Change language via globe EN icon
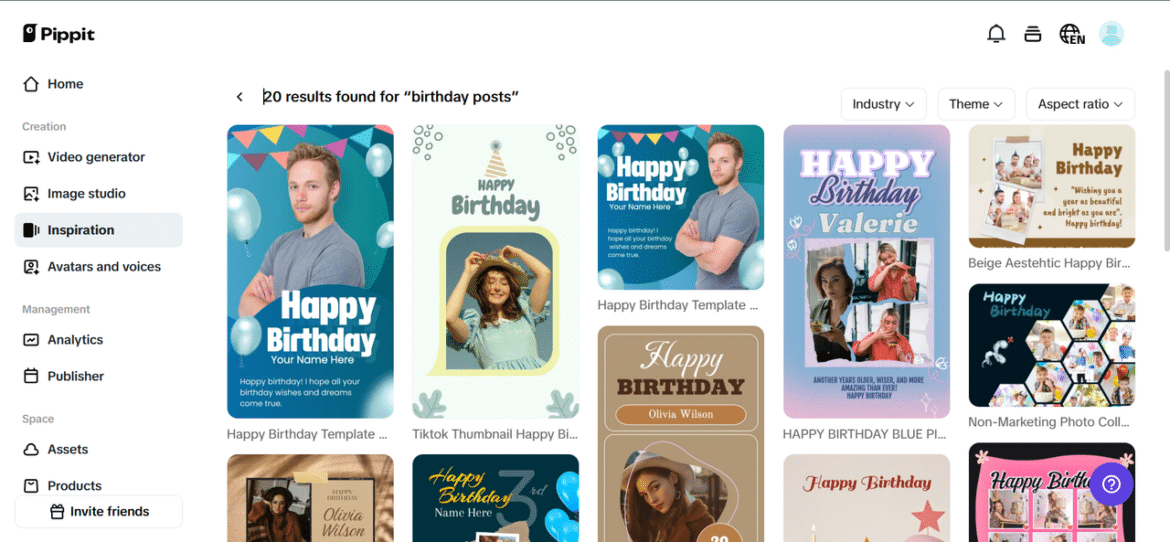The width and height of the screenshot is (1170, 542). coord(1072,34)
